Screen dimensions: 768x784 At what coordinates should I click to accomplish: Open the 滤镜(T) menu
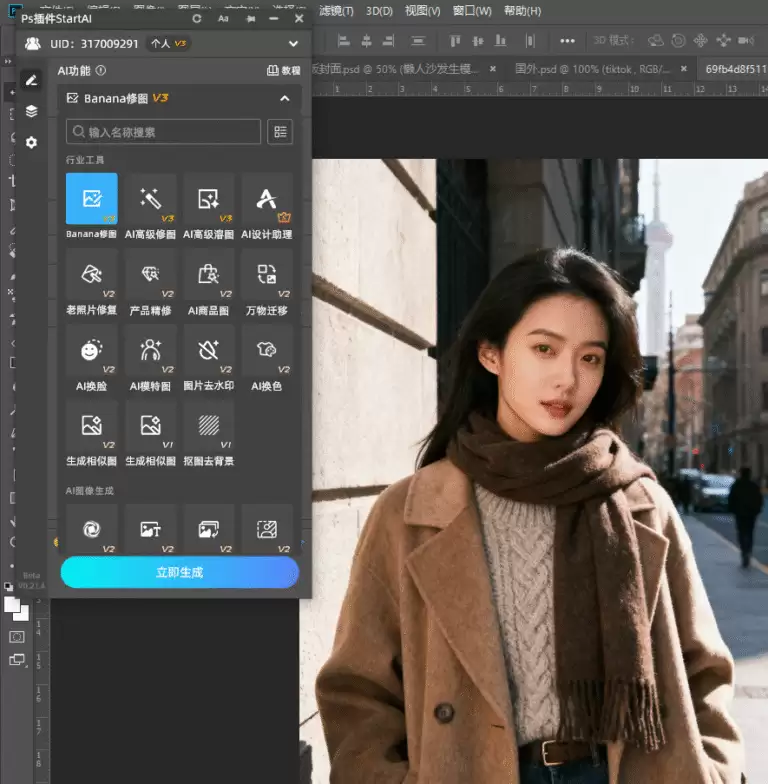coord(336,10)
